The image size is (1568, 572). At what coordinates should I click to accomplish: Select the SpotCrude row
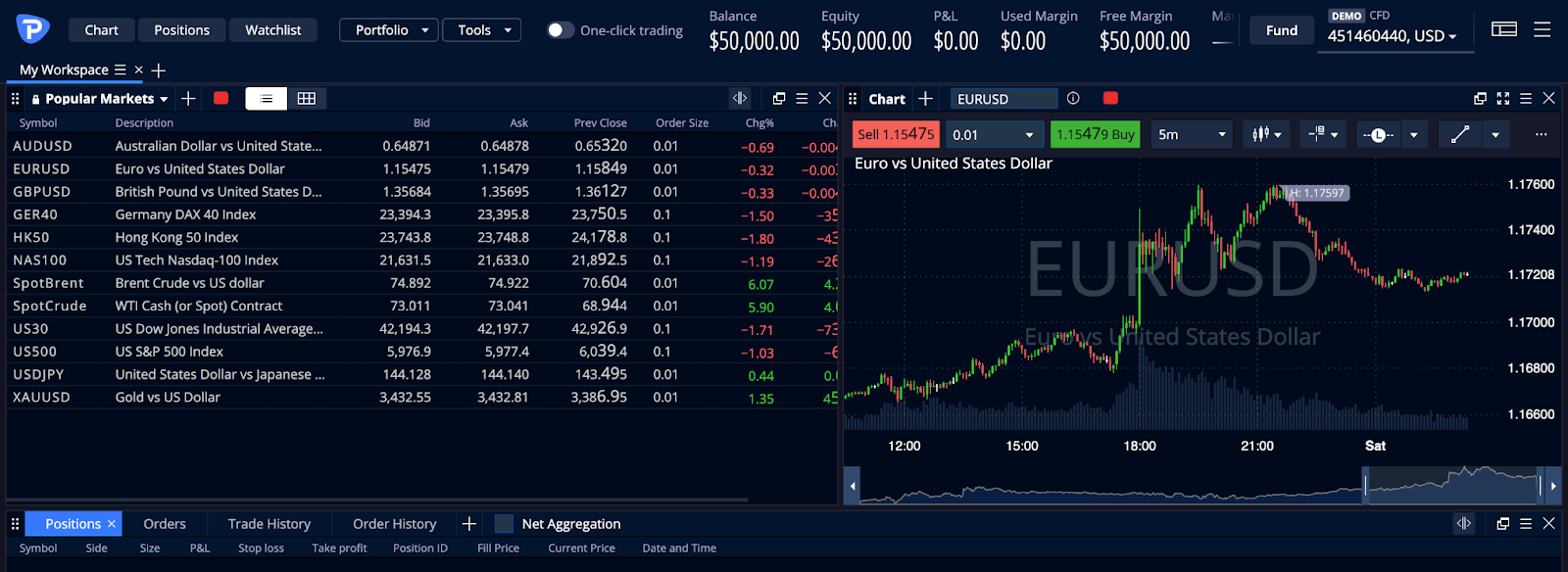click(x=422, y=306)
